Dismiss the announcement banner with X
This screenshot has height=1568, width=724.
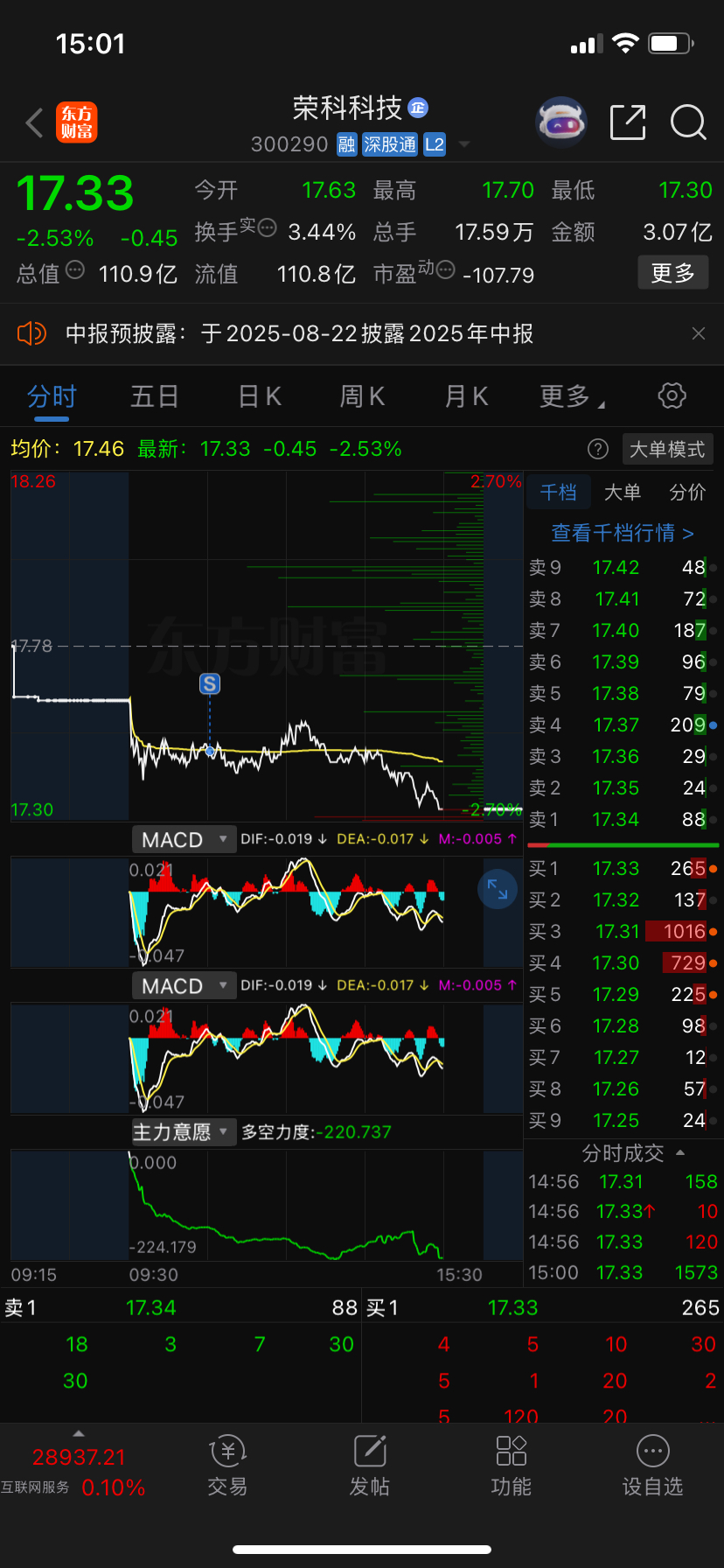[x=699, y=333]
